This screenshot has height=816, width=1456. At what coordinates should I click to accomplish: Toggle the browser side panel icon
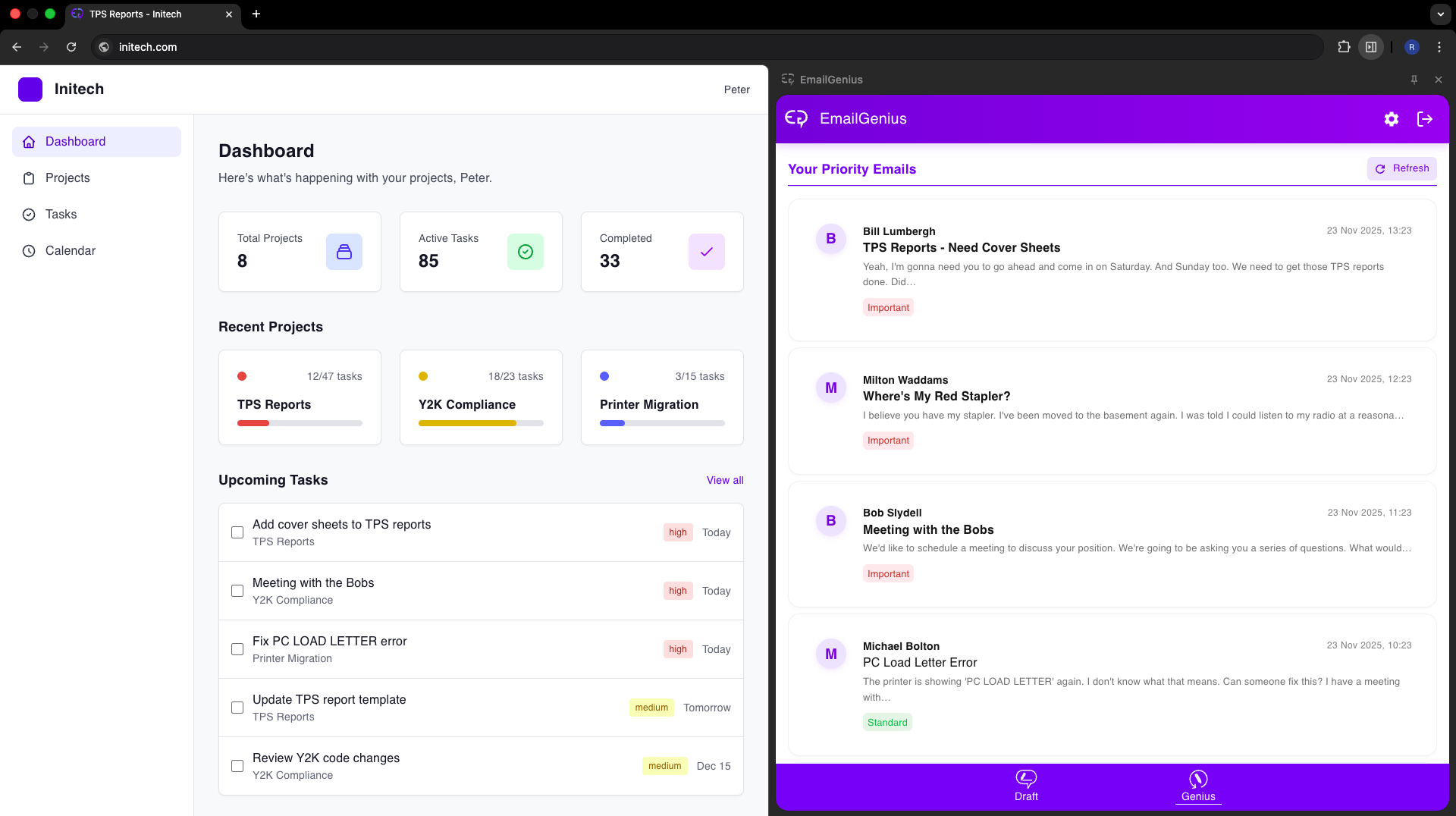[x=1370, y=46]
